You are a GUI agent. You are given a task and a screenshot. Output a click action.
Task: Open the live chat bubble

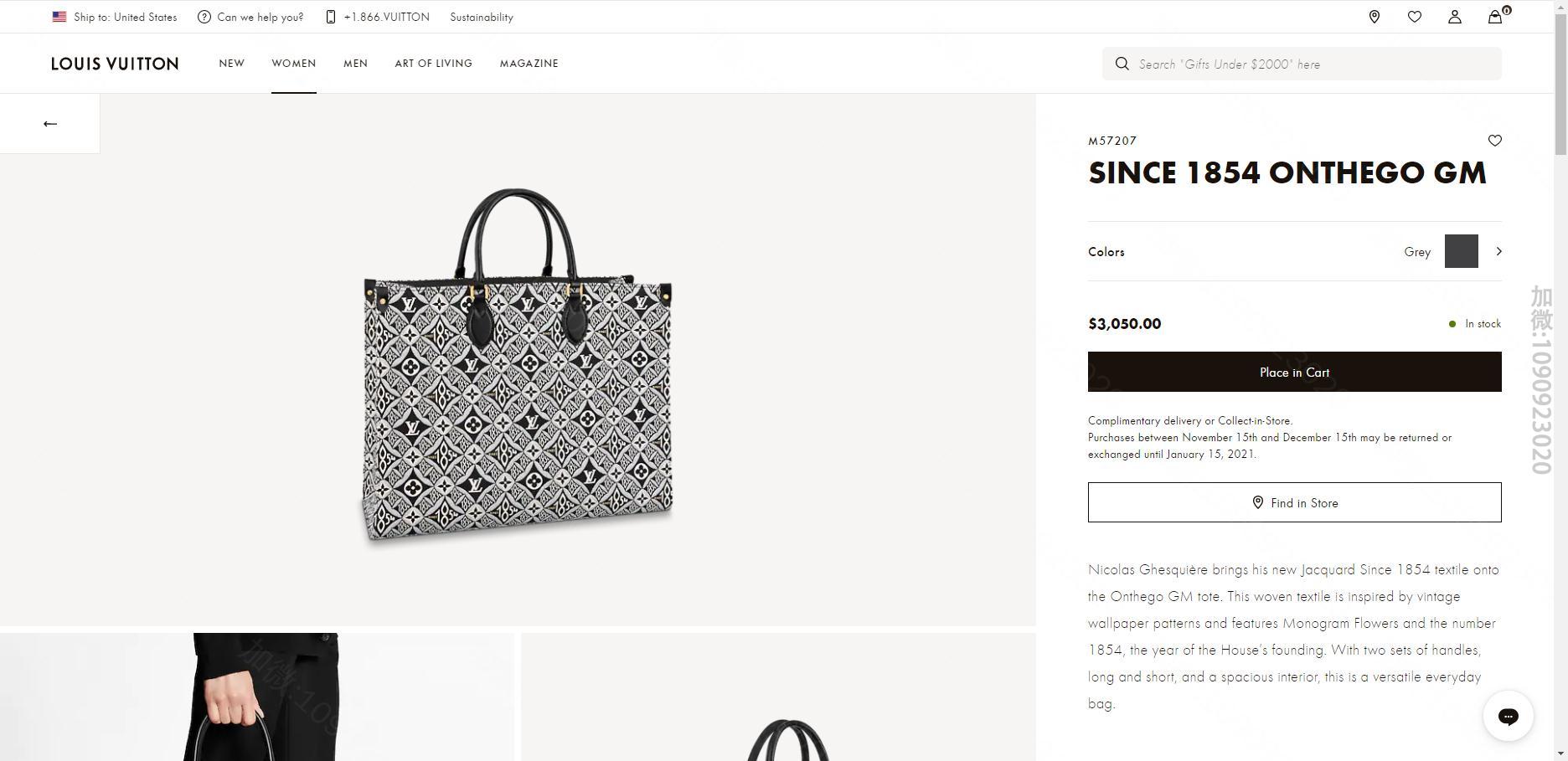tap(1508, 716)
